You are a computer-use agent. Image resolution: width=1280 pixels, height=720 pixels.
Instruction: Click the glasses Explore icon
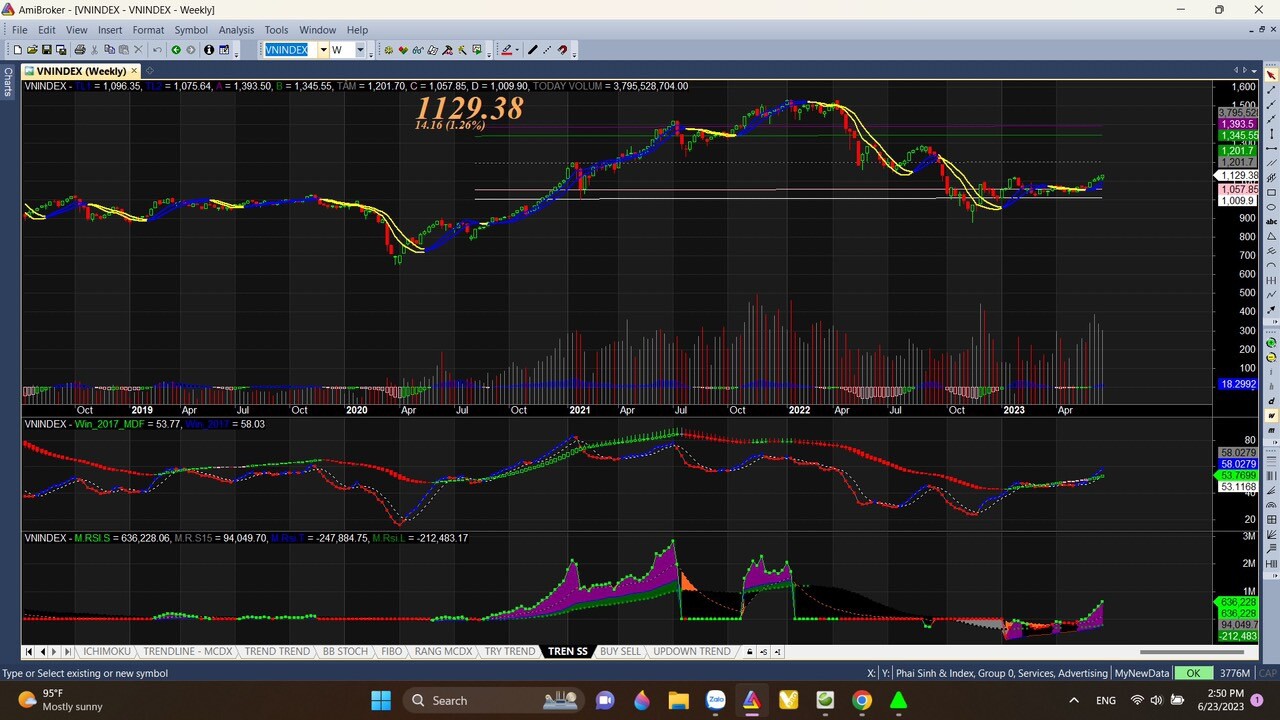(418, 50)
